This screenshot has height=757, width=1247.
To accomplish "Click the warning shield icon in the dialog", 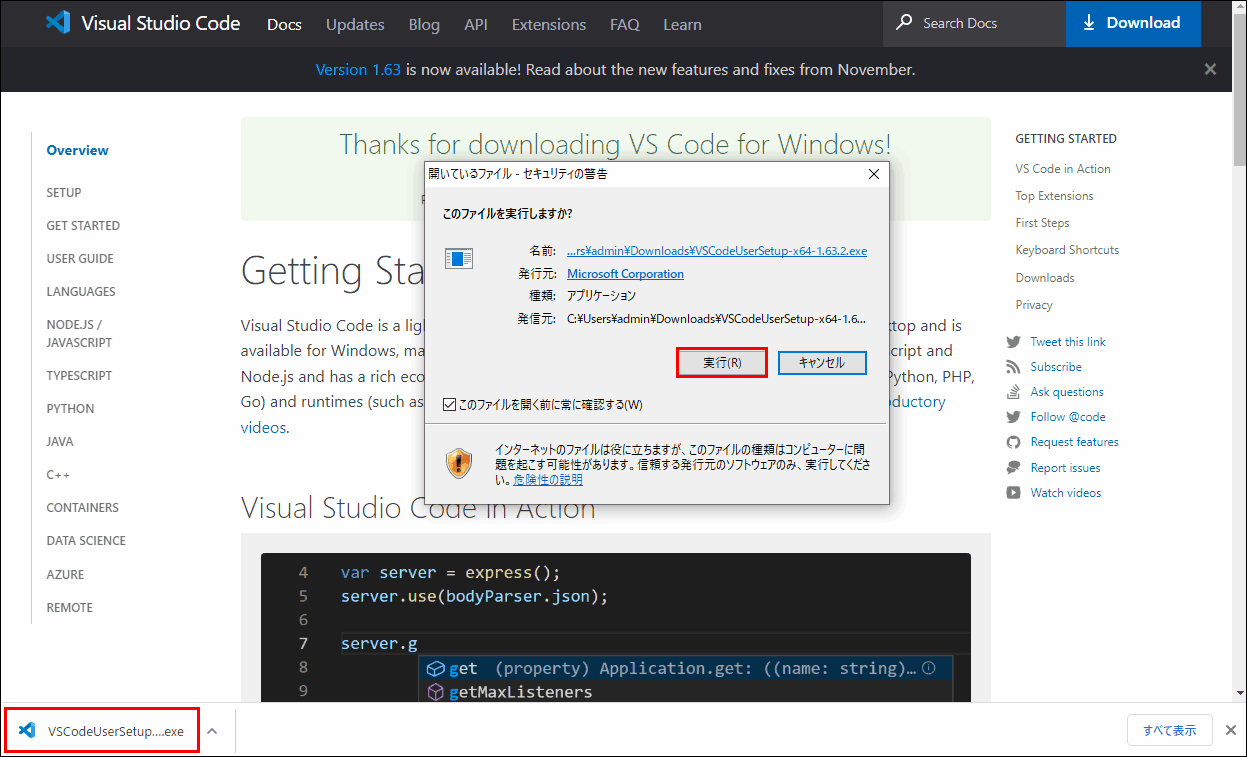I will pyautogui.click(x=459, y=462).
